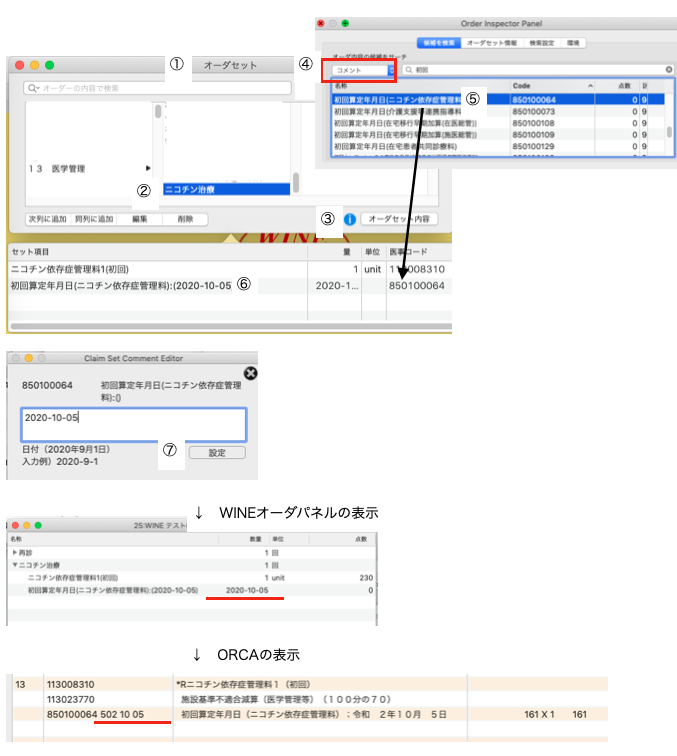
Task: Expand the 再診 row in WINE order panel
Action: tap(14, 553)
